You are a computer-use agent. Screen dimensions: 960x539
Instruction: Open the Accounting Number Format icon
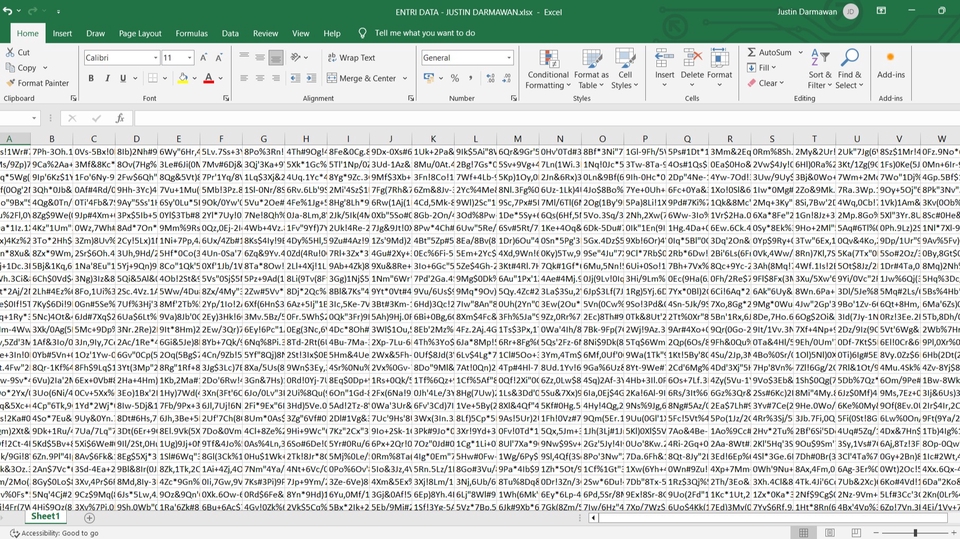click(429, 78)
